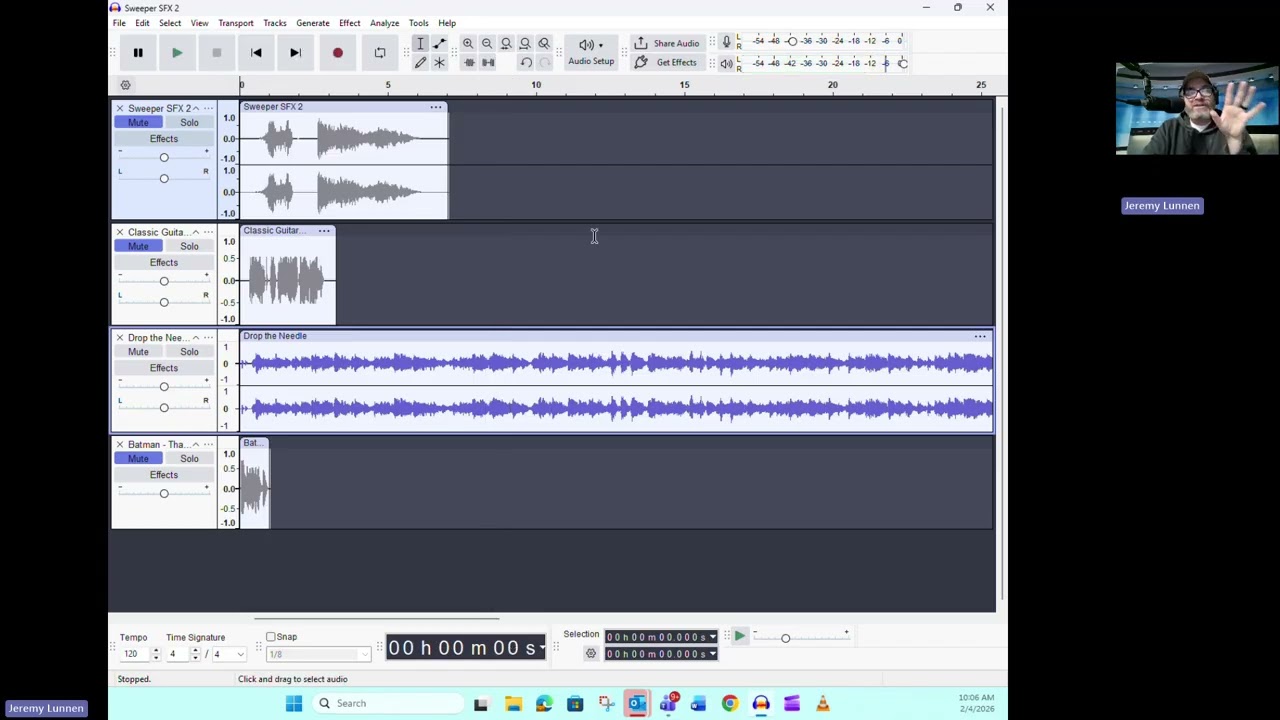This screenshot has width=1280, height=720.
Task: Select the Envelope tool
Action: click(x=439, y=44)
